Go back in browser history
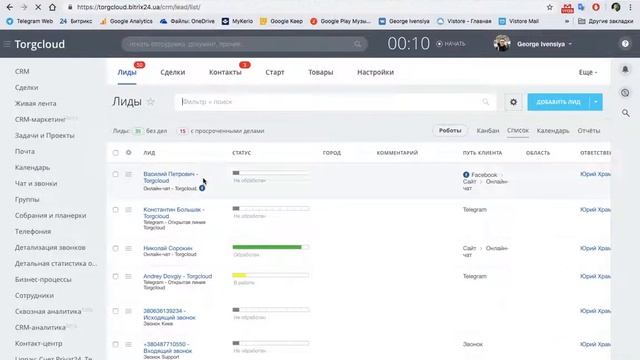640x360 pixels. tap(10, 7)
